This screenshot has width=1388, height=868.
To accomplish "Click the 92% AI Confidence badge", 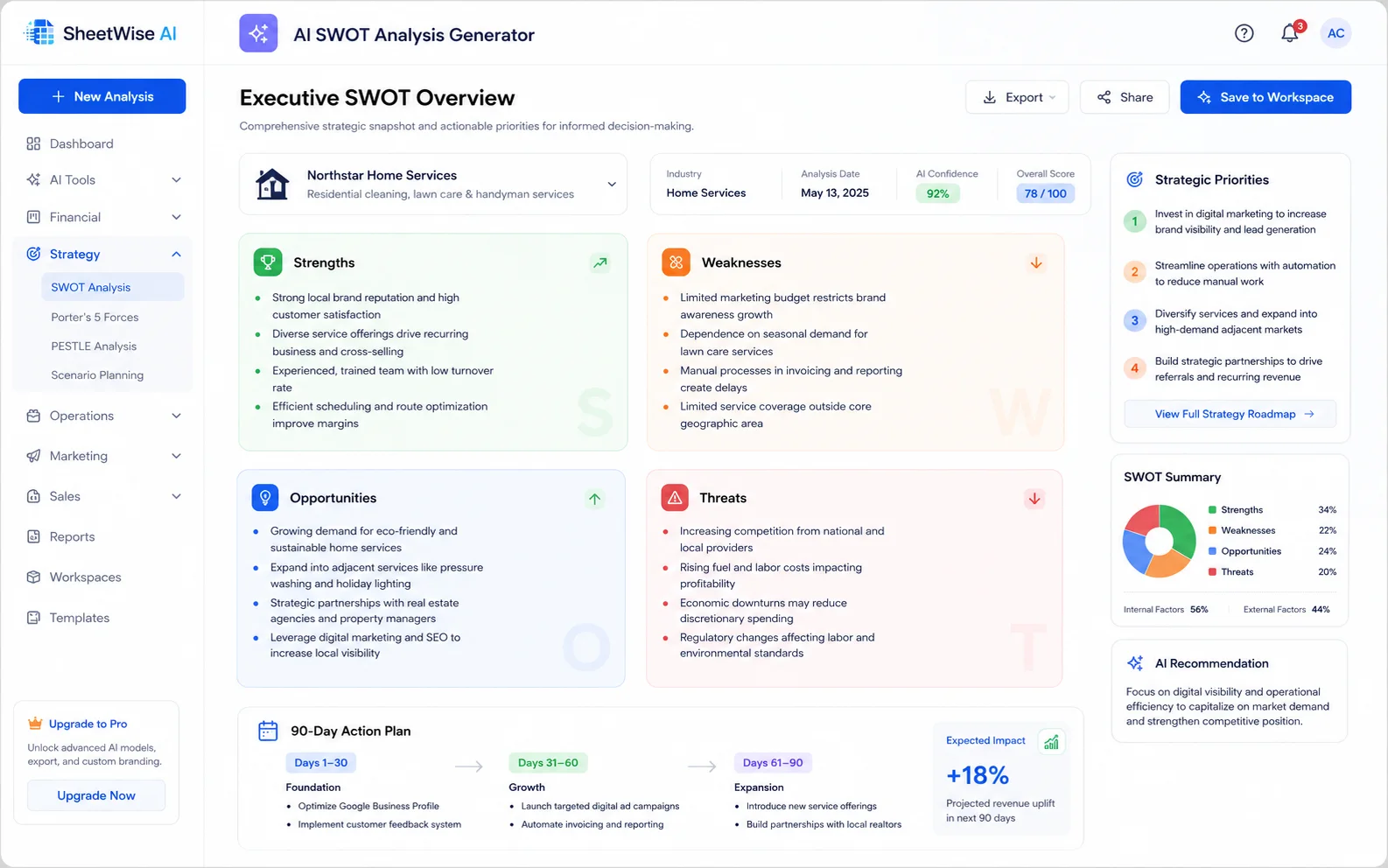I will pyautogui.click(x=937, y=193).
